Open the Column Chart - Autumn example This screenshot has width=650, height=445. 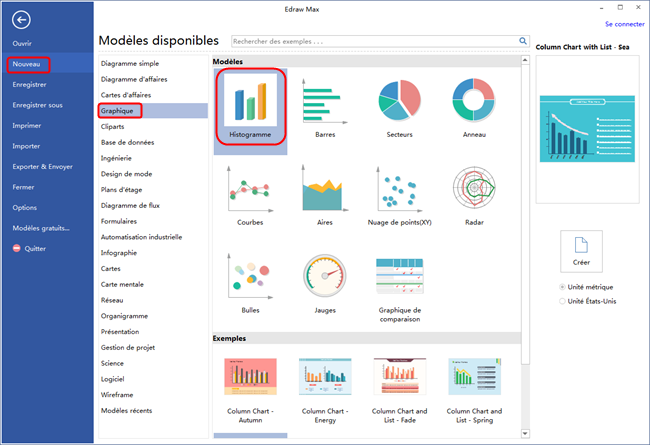coord(250,391)
